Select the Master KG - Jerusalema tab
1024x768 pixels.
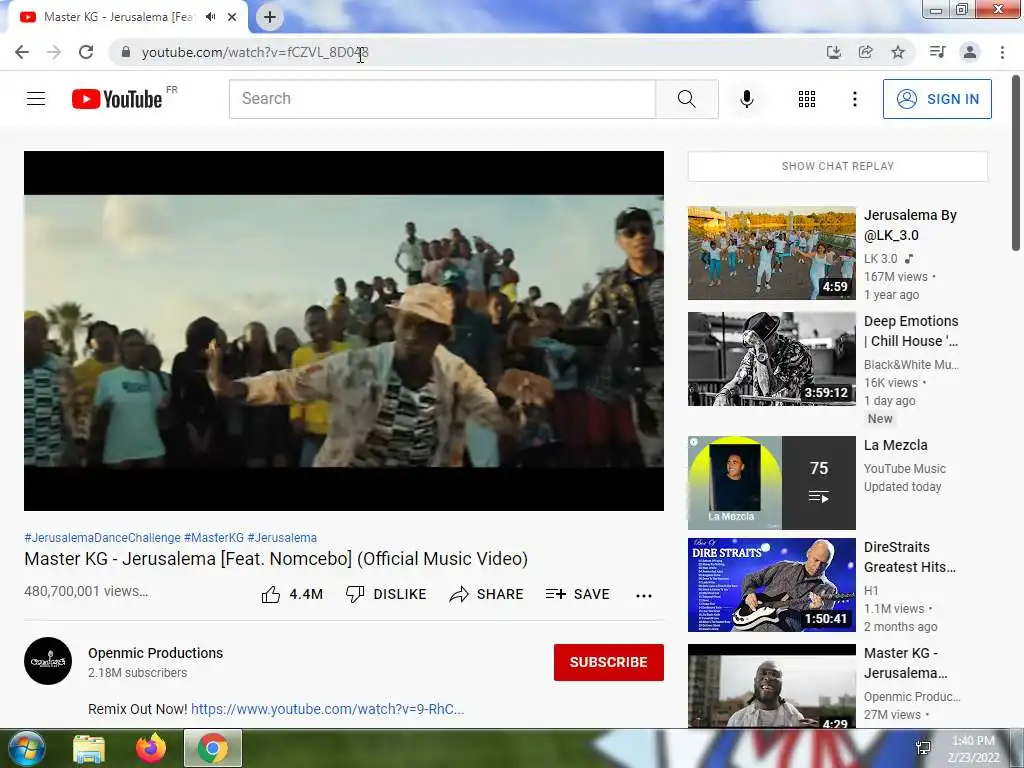(118, 17)
